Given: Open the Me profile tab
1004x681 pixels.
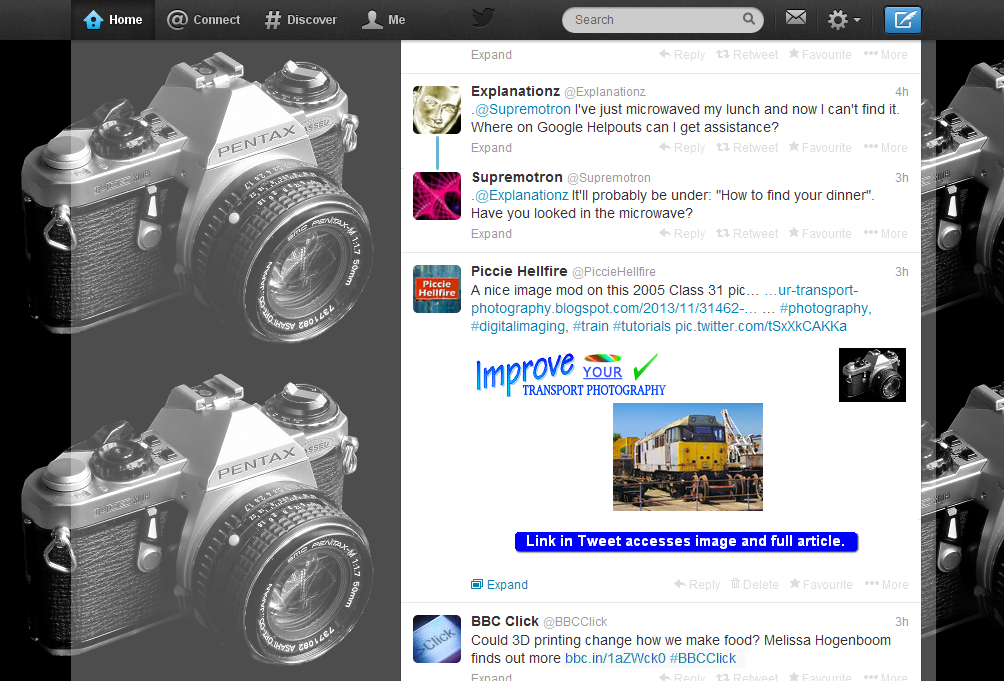Looking at the screenshot, I should (x=383, y=20).
